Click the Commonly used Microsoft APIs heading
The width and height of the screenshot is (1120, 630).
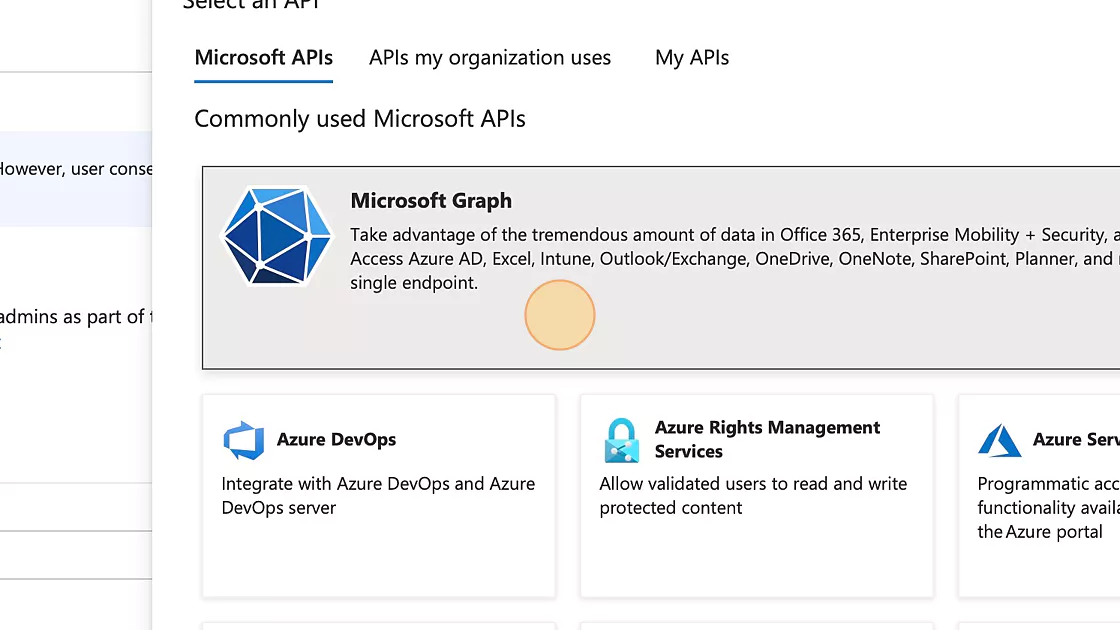(x=360, y=118)
